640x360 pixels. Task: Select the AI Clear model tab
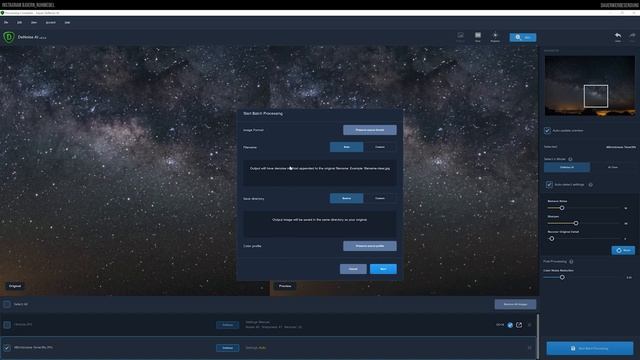click(x=613, y=167)
